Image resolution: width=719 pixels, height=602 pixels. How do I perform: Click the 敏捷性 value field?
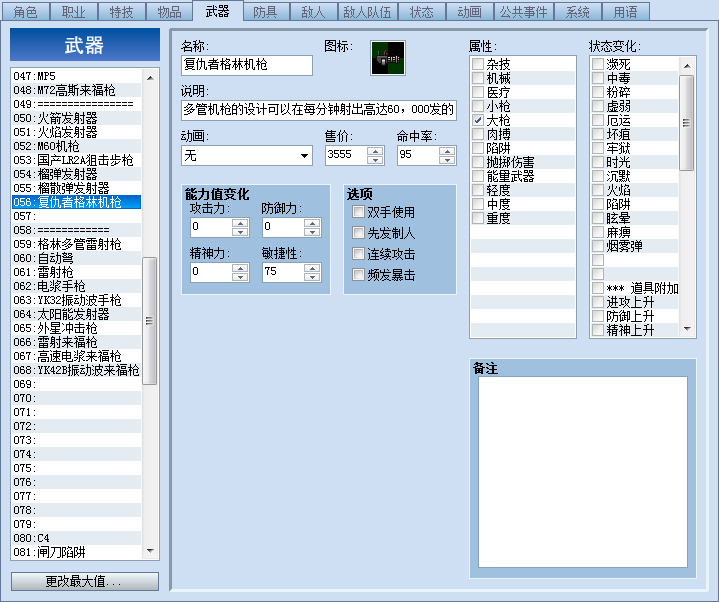[283, 272]
